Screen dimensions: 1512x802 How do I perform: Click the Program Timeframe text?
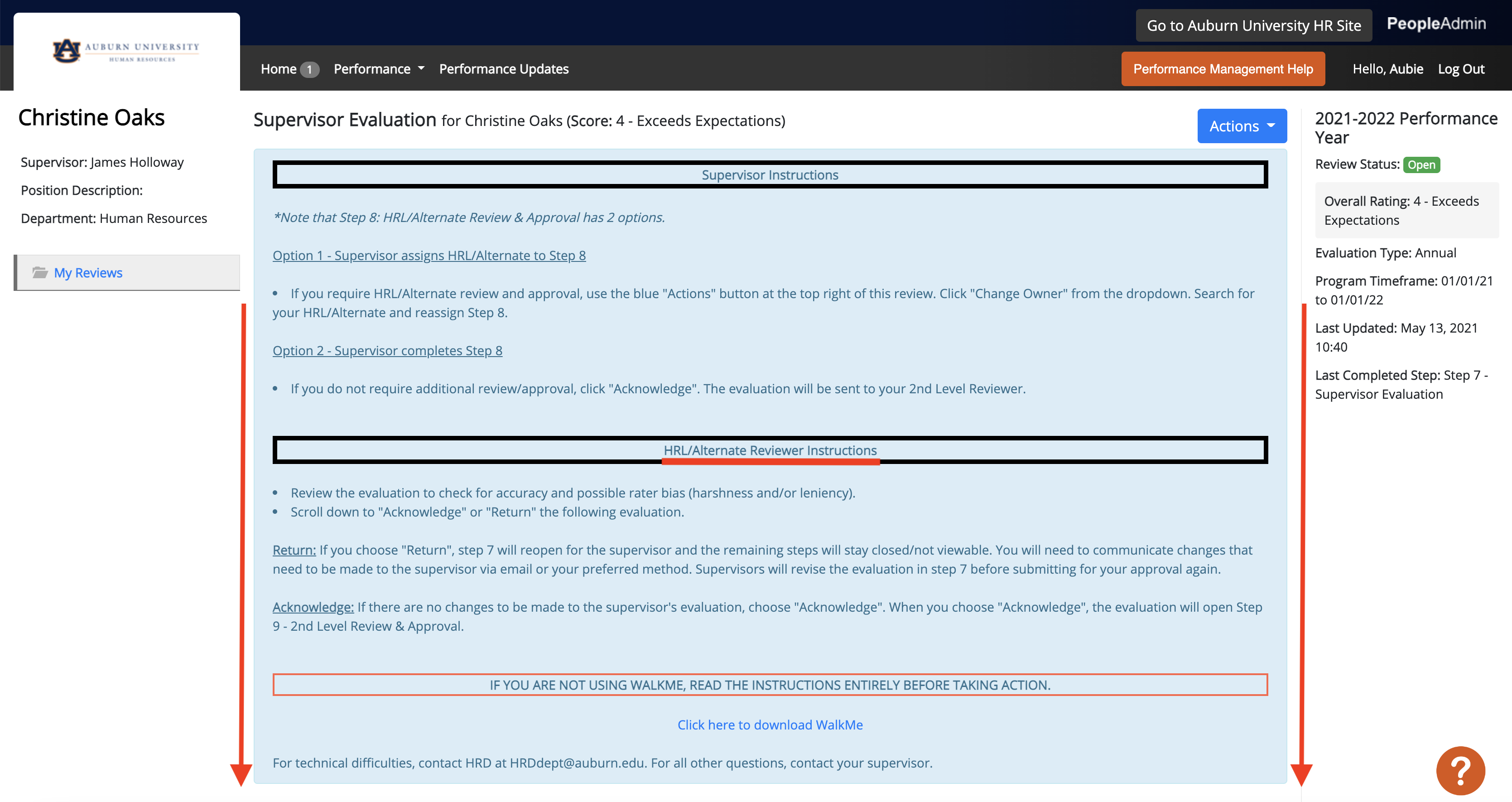click(x=1404, y=290)
